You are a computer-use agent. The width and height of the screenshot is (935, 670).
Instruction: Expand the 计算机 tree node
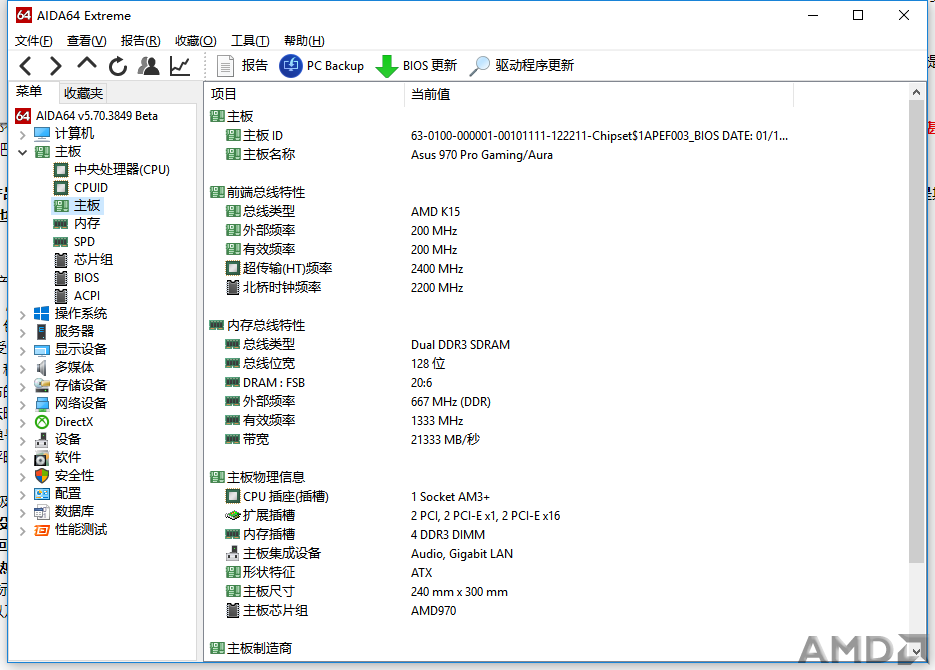(x=23, y=135)
